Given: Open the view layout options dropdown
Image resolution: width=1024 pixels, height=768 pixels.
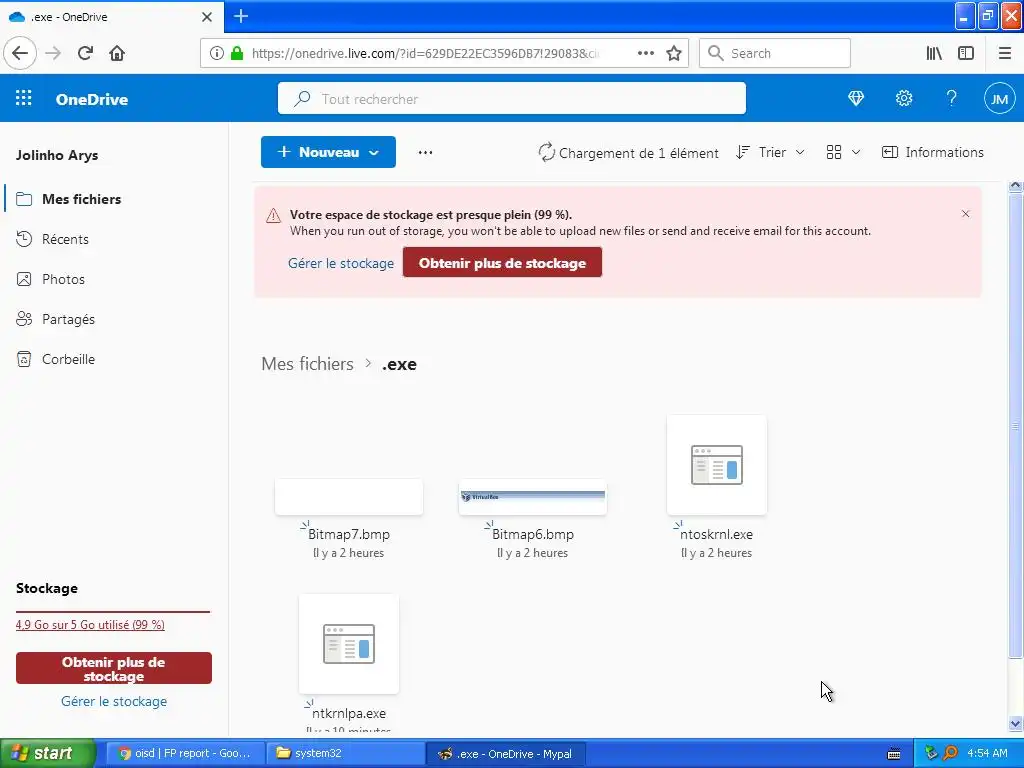Looking at the screenshot, I should coord(842,152).
